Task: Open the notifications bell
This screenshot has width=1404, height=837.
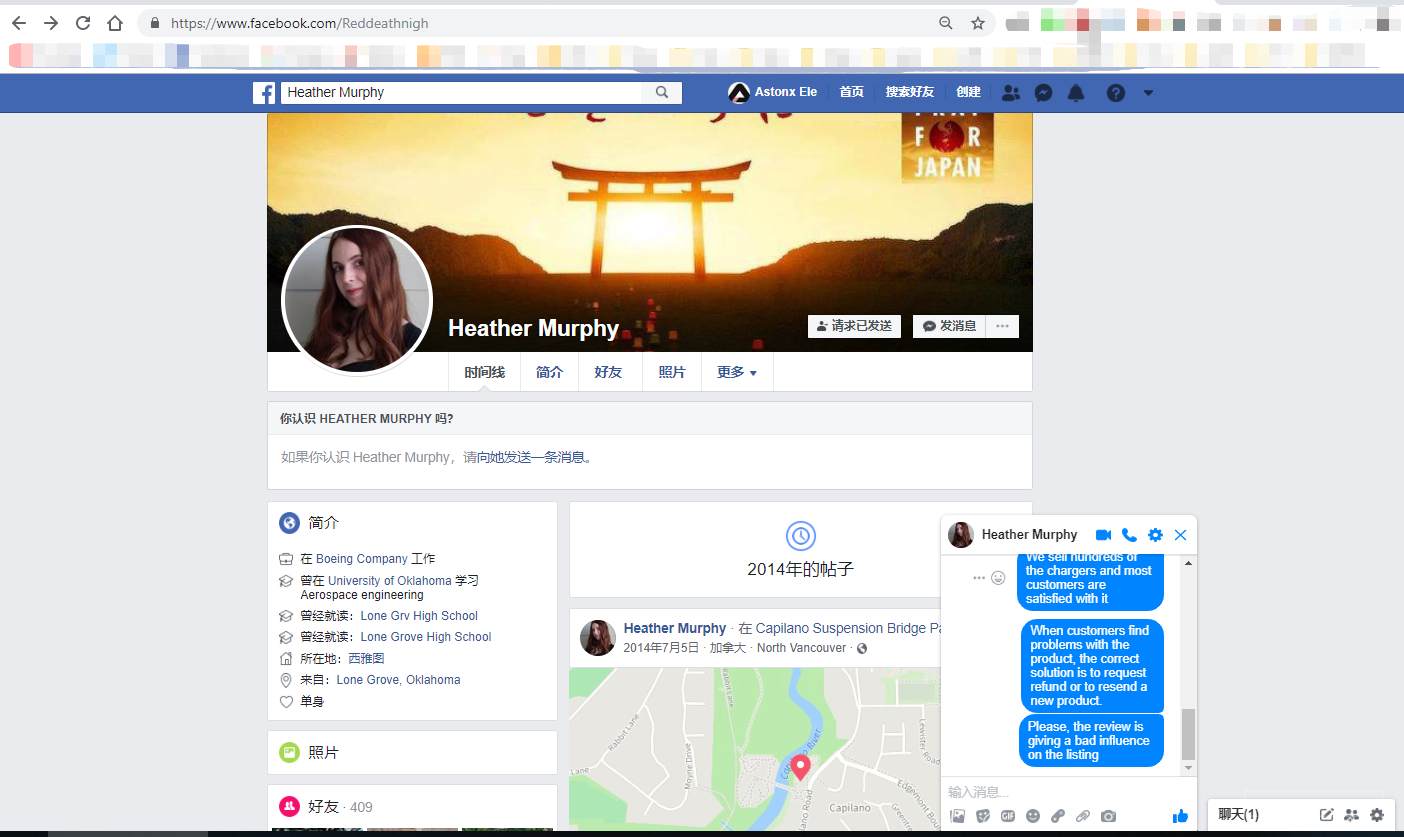Action: (1076, 93)
